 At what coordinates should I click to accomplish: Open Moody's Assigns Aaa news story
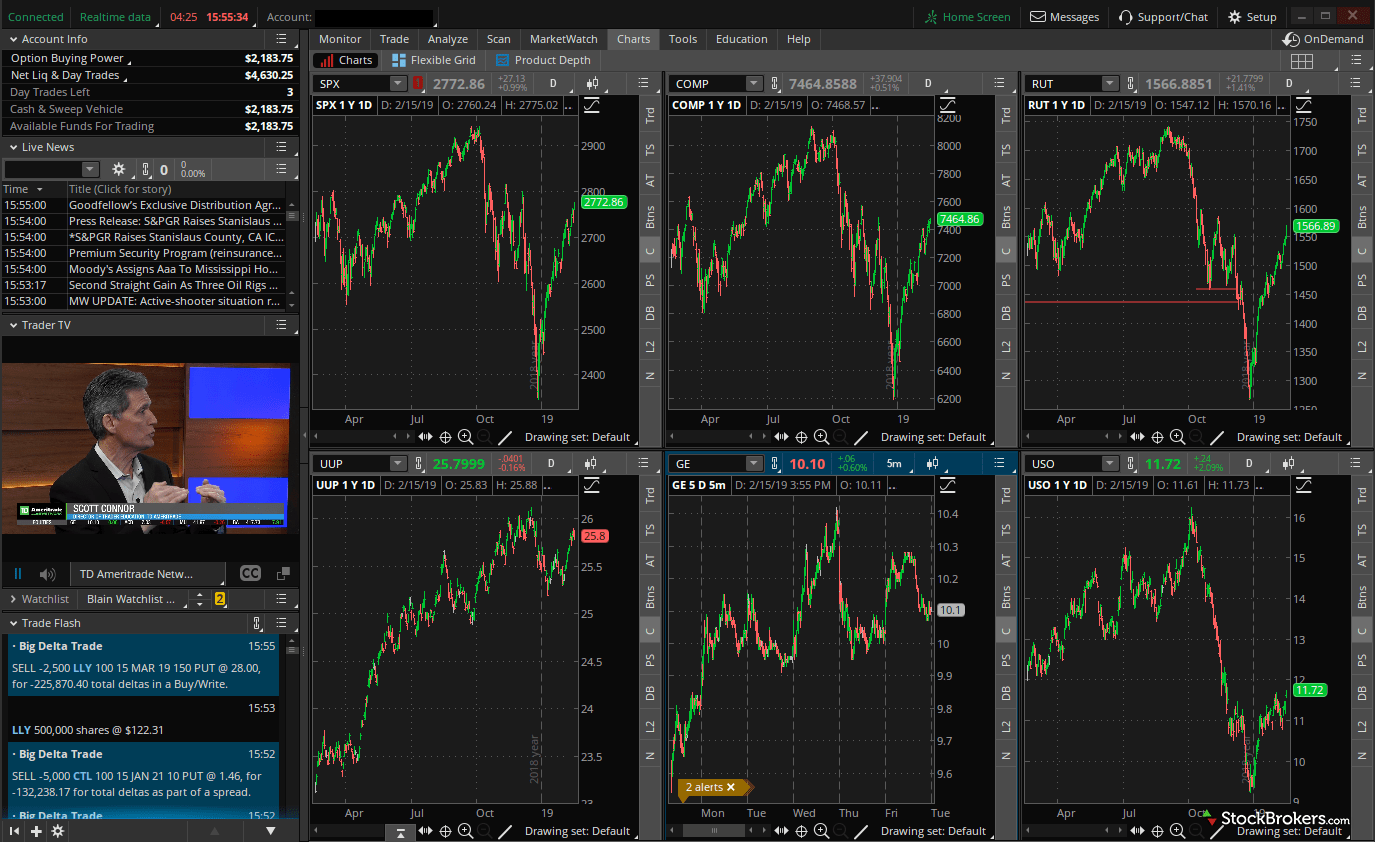click(175, 269)
